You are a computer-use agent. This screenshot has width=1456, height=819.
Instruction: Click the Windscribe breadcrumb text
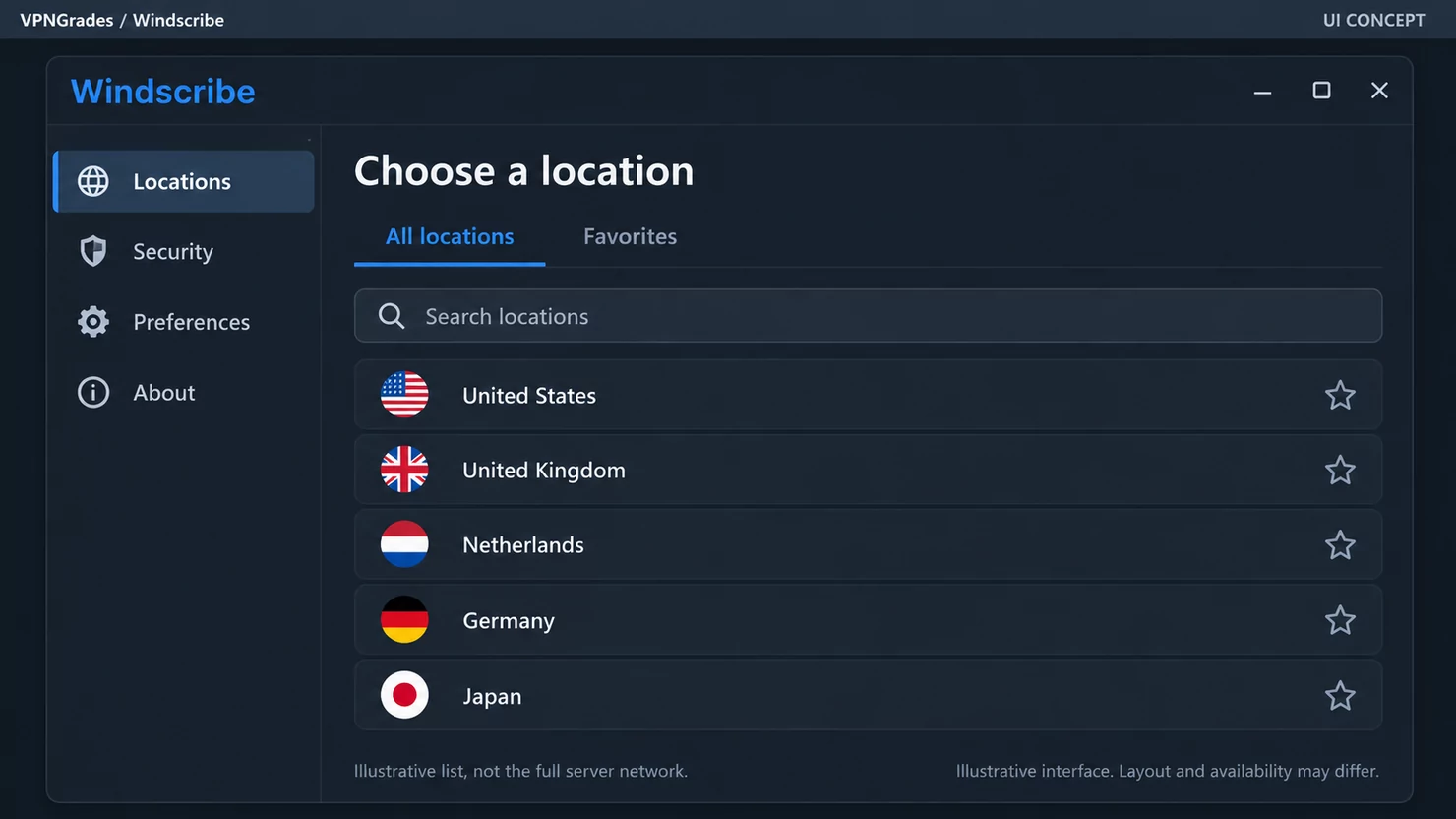pyautogui.click(x=178, y=20)
